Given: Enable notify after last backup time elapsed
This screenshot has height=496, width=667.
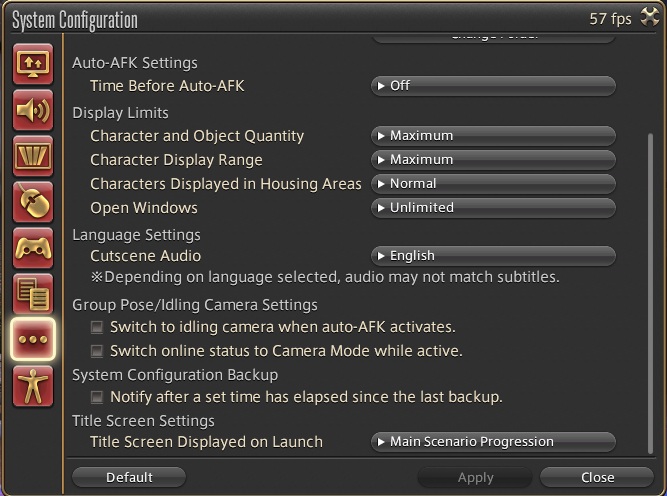Looking at the screenshot, I should pos(97,397).
